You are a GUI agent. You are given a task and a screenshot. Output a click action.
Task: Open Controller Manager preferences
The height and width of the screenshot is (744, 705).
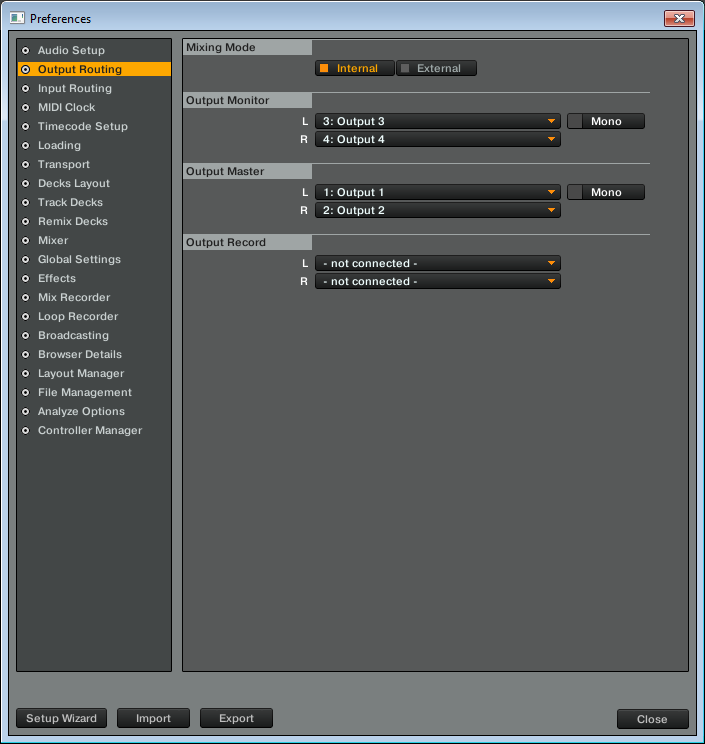94,430
